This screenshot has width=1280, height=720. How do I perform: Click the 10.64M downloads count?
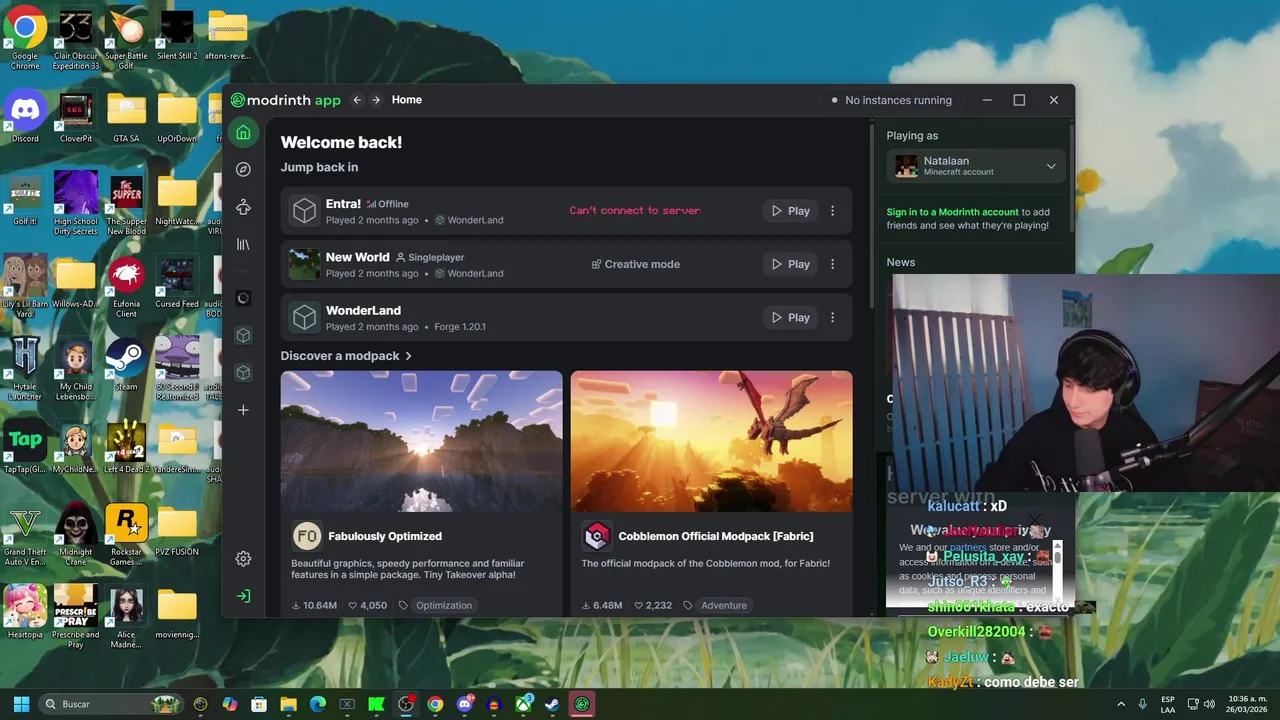pos(314,605)
